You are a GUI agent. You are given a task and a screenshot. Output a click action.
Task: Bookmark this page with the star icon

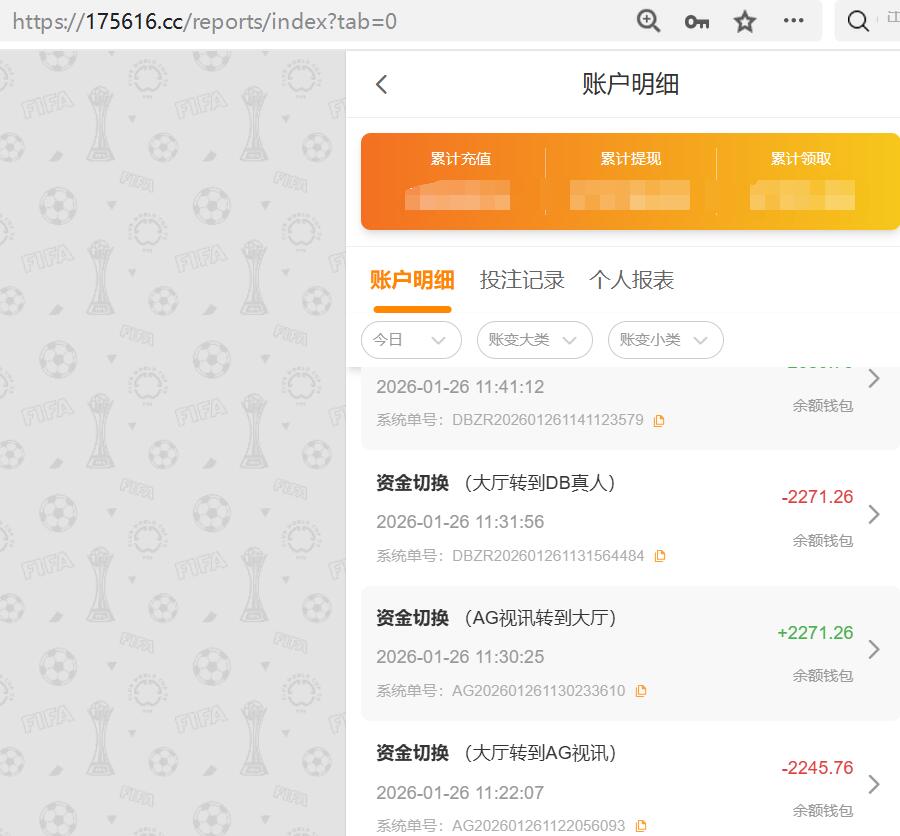[744, 20]
